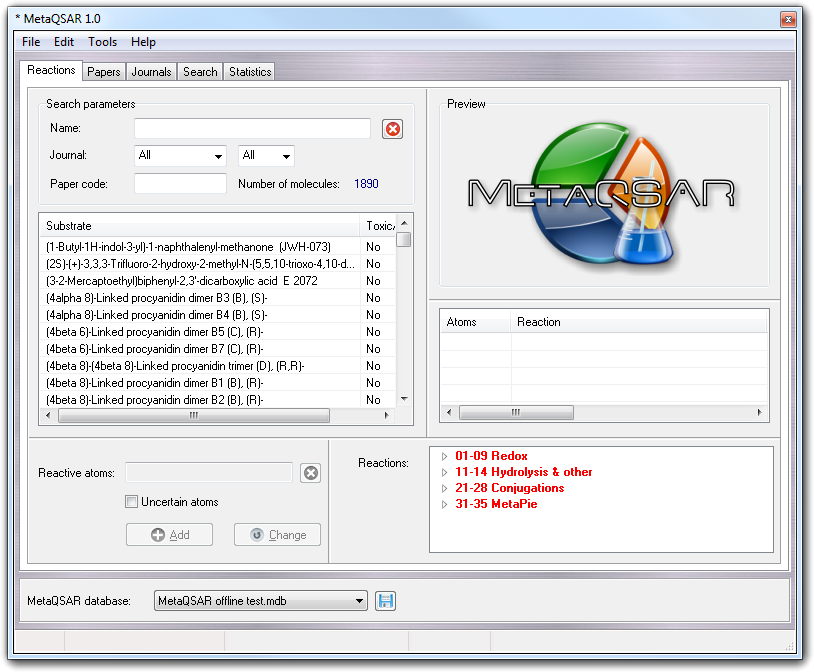Viewport: 814px width, 672px height.
Task: Open the first Journal dropdown
Action: click(x=180, y=156)
